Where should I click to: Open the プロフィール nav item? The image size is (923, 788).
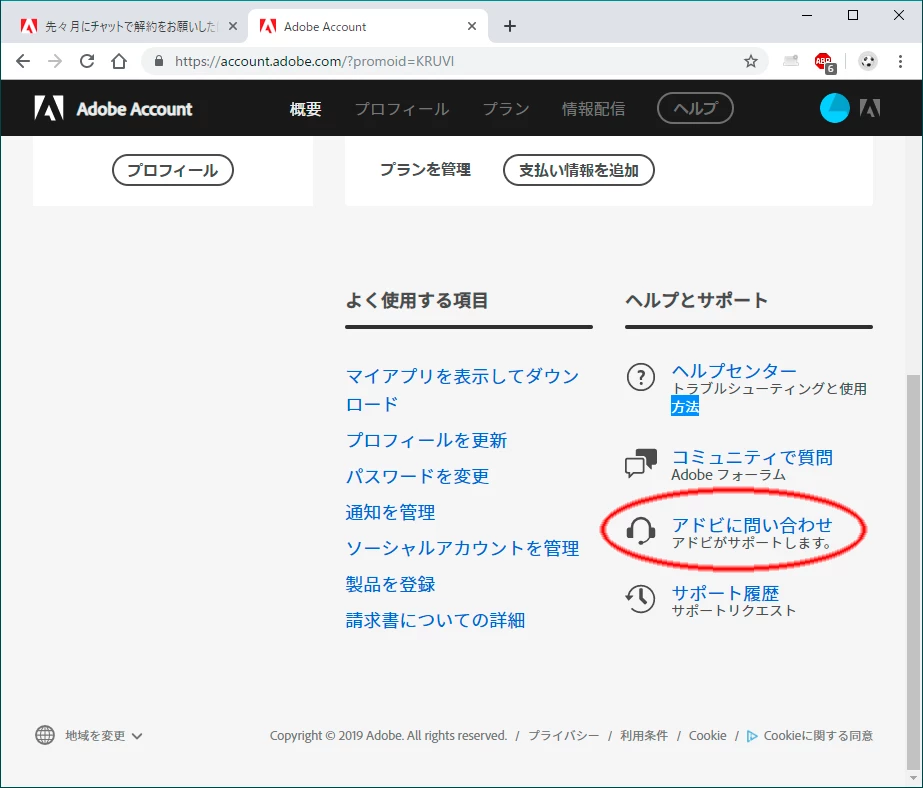402,109
